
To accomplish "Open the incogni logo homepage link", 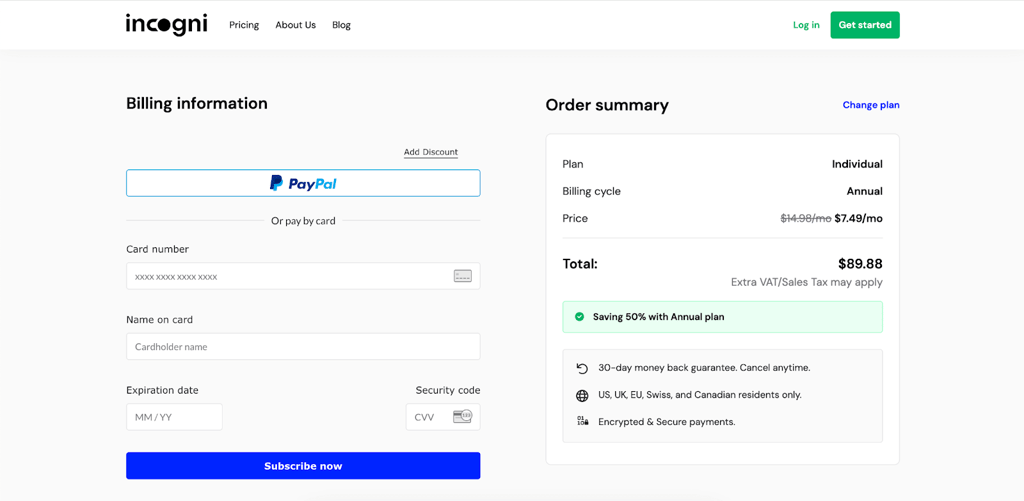I will click(167, 25).
